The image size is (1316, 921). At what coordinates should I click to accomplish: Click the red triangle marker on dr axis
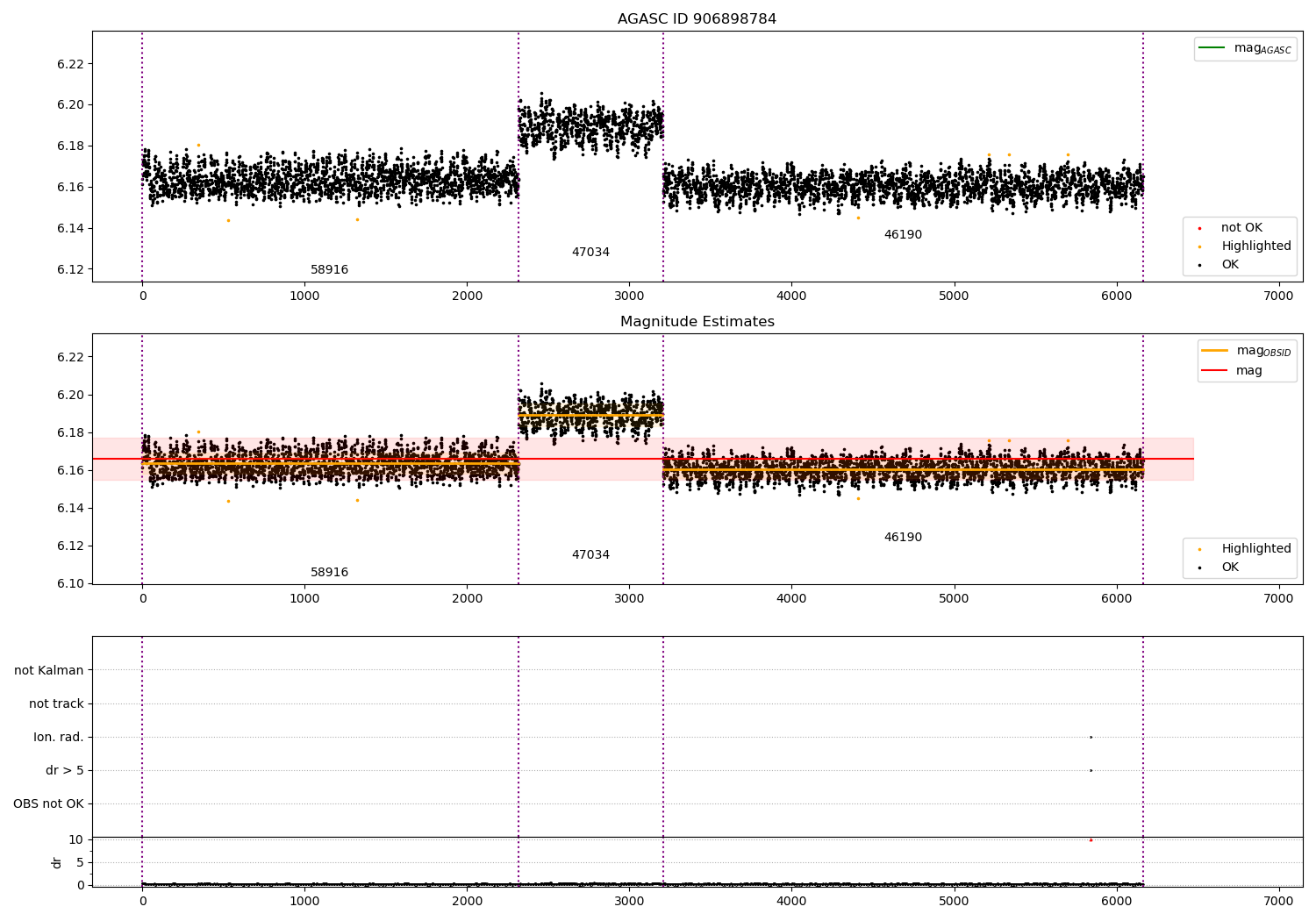pyautogui.click(x=1091, y=839)
